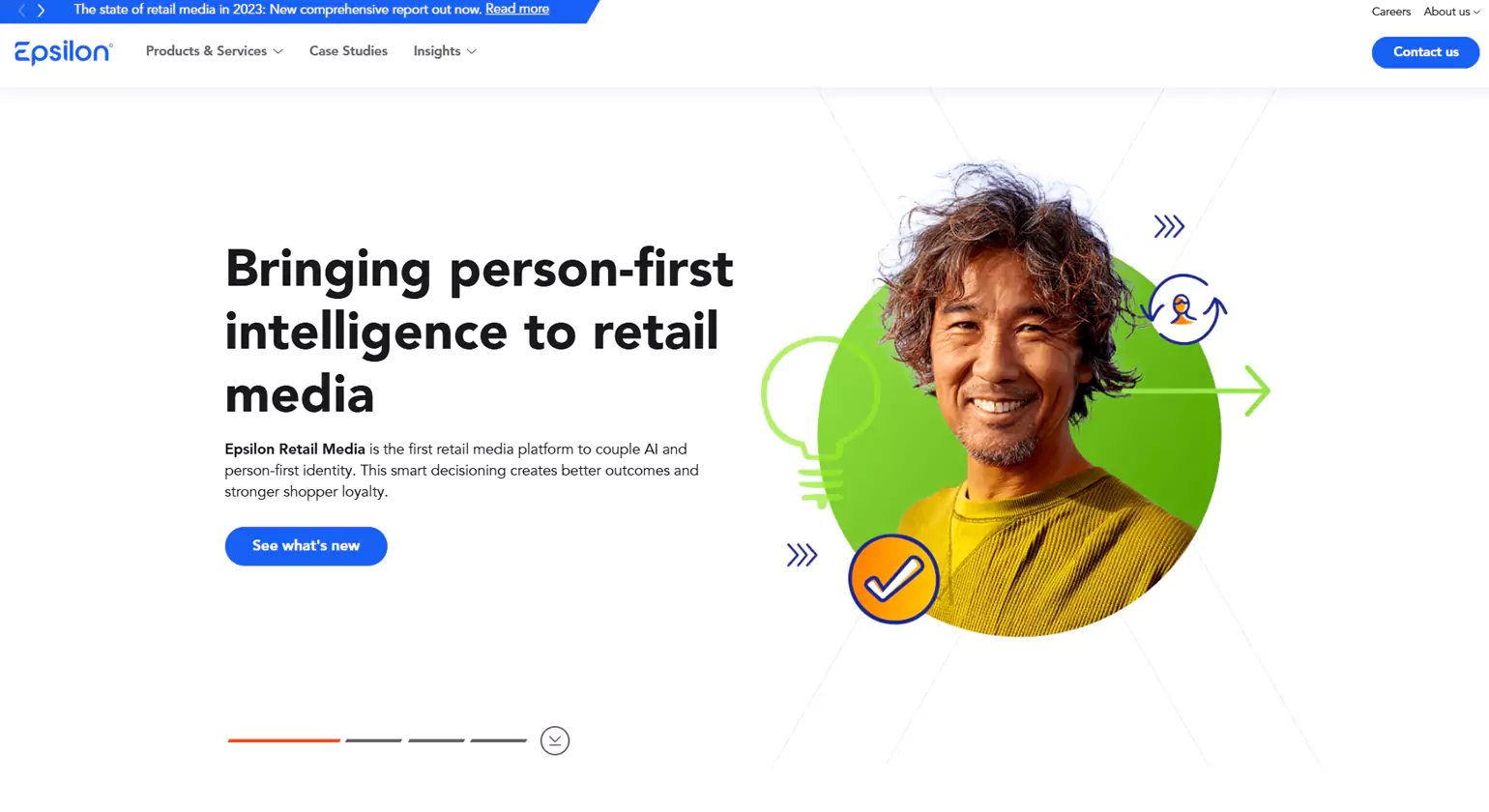The height and width of the screenshot is (812, 1489).
Task: Click the See what's new button
Action: pos(307,546)
